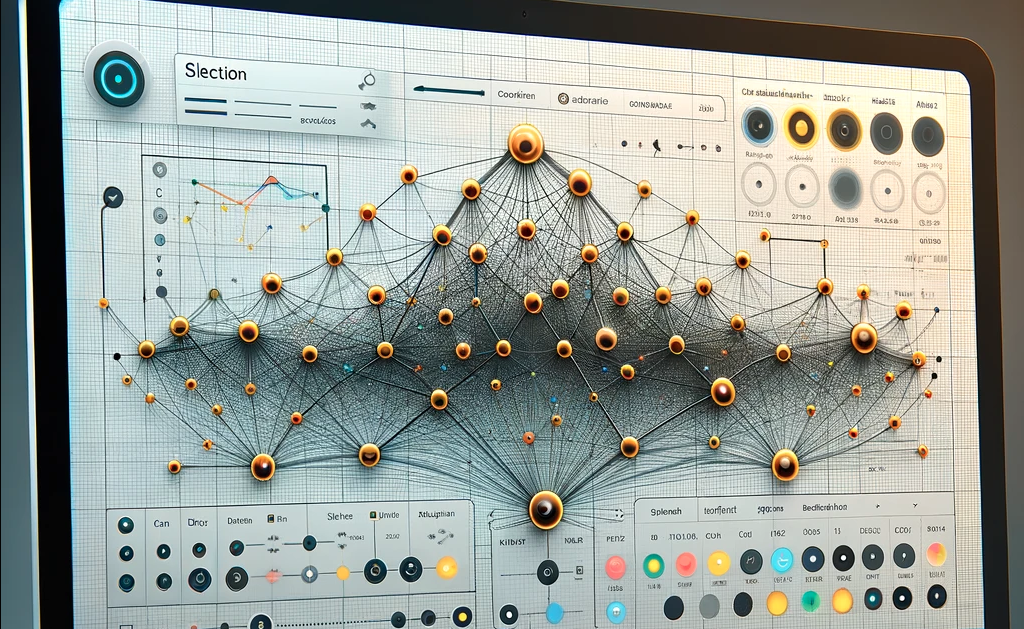
Task: Enable the green checkbox beside Unvde
Action: [x=374, y=515]
